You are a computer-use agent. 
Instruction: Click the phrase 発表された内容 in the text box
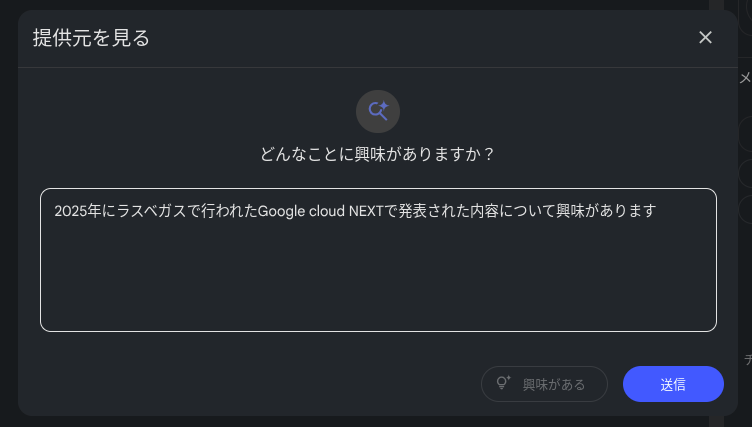pos(448,211)
